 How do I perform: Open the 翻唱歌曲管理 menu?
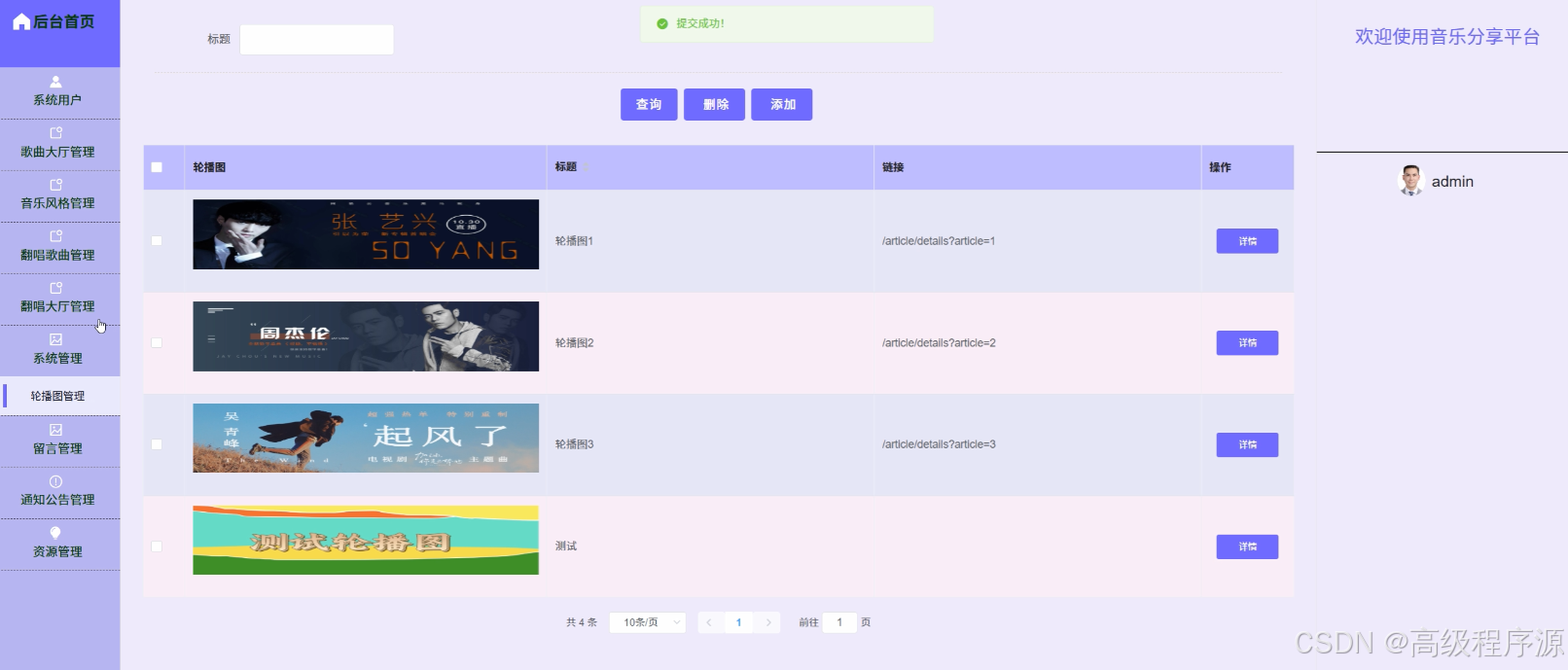pos(59,248)
